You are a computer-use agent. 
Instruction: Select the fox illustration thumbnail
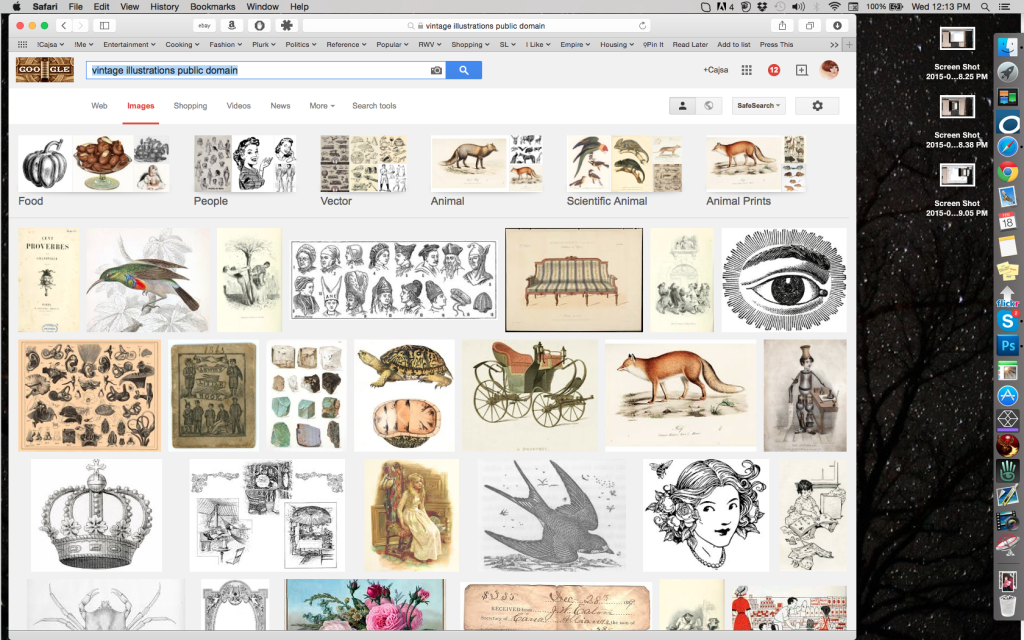pos(679,394)
